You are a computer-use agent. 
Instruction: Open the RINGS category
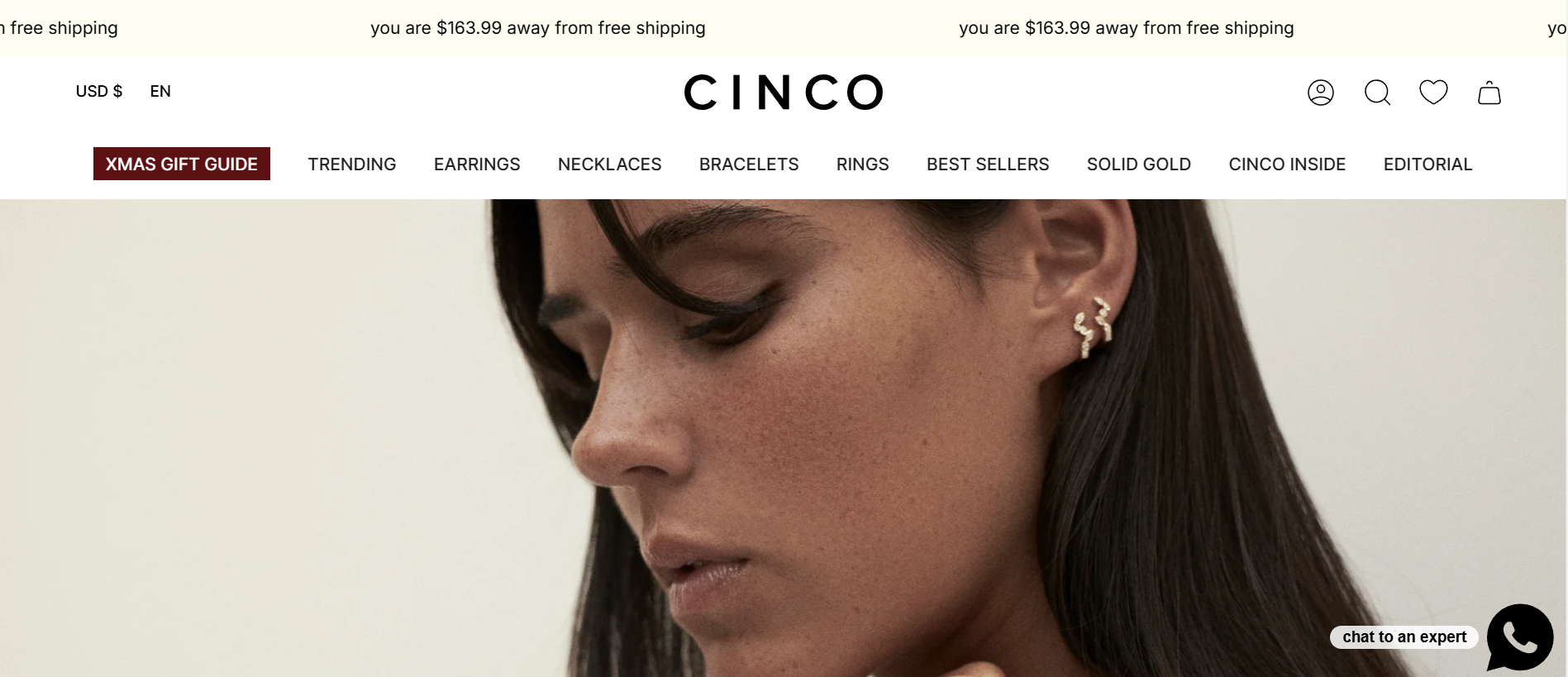(863, 164)
